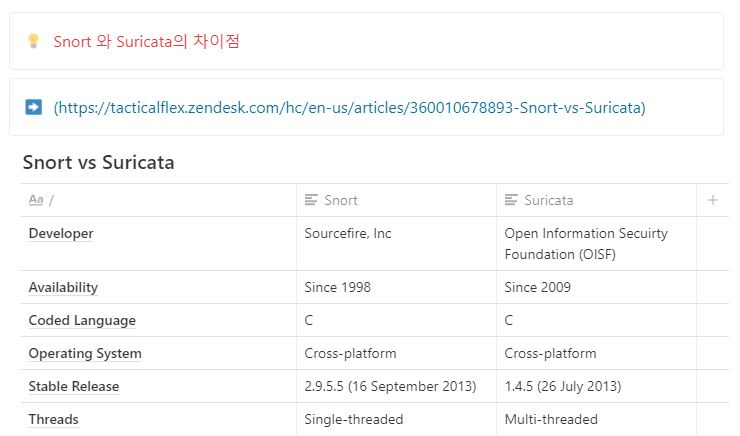Open the Availability row
Viewport: 740px width, 436px height.
63,287
